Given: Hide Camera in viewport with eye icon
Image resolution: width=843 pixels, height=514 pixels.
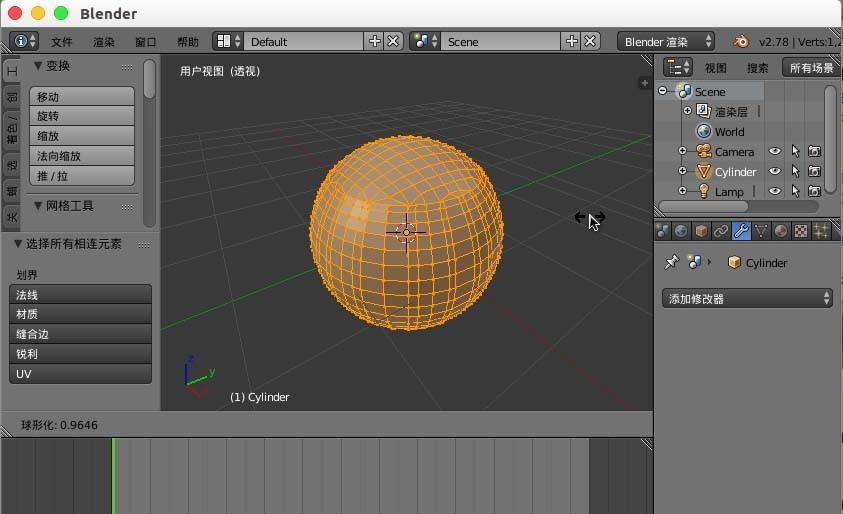Looking at the screenshot, I should 775,152.
